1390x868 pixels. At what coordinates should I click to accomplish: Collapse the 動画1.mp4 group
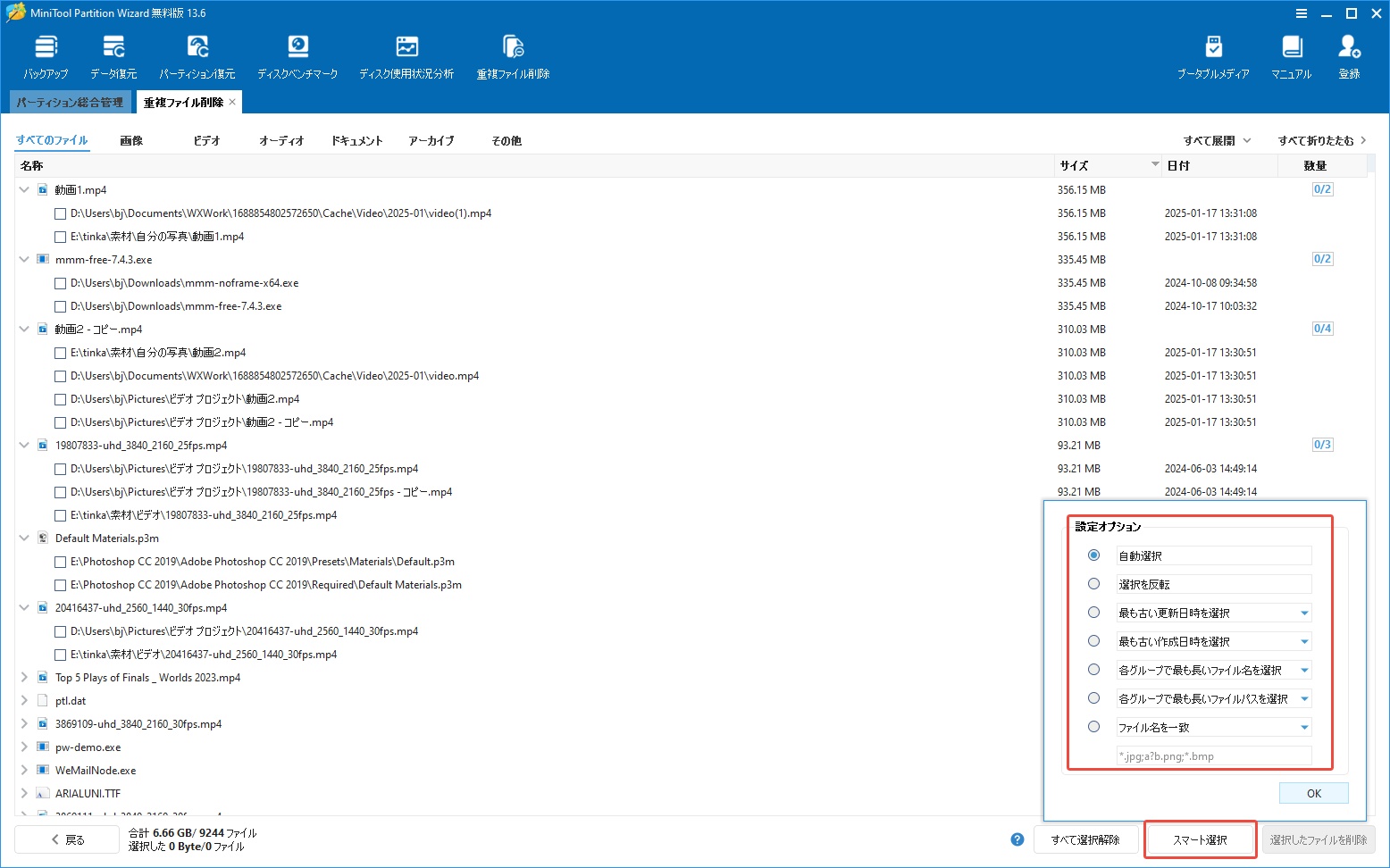(x=24, y=189)
